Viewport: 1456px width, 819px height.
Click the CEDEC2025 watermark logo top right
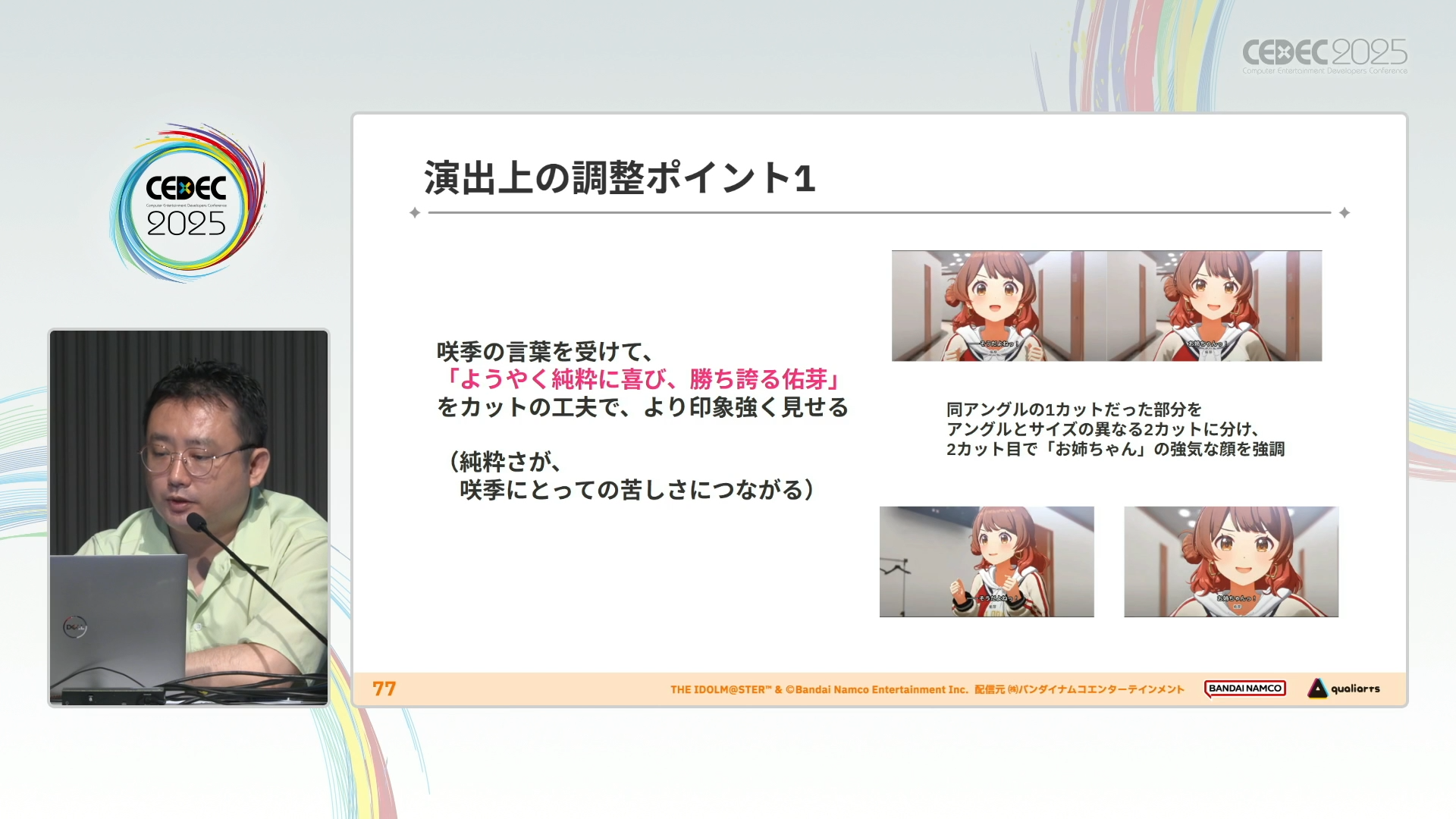point(1324,55)
